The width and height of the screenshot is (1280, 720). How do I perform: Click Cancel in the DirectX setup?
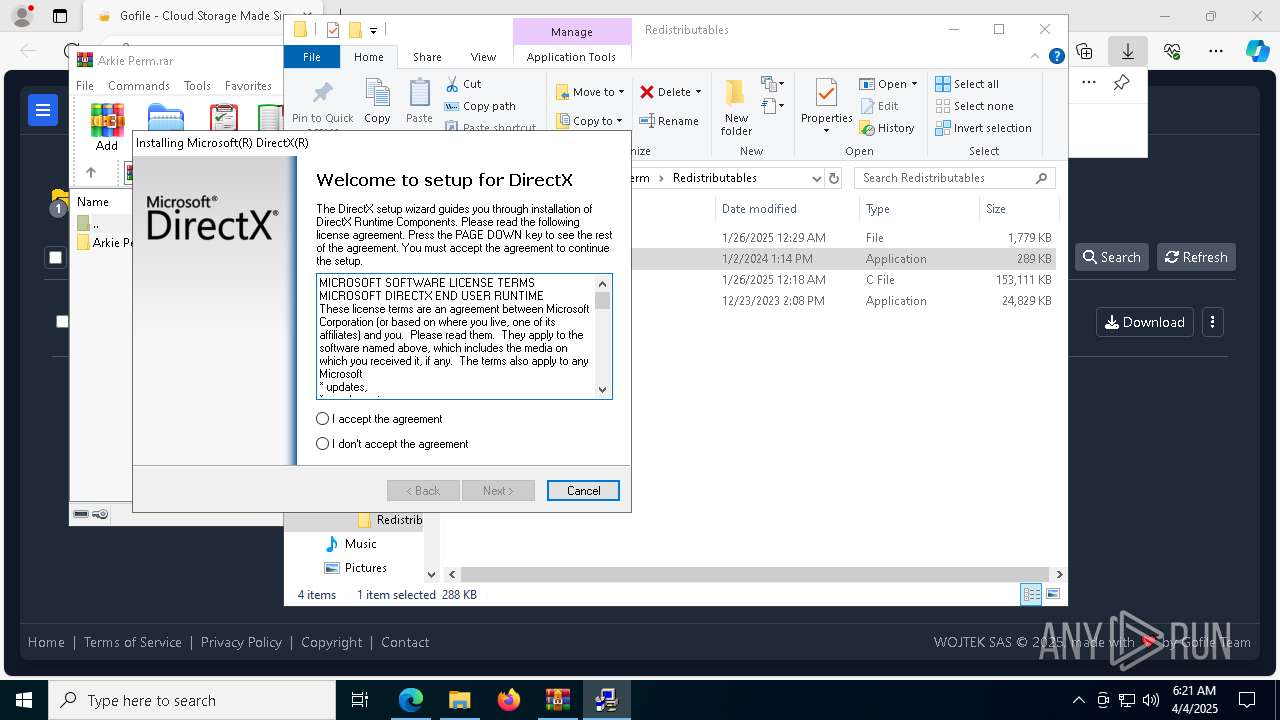(583, 491)
